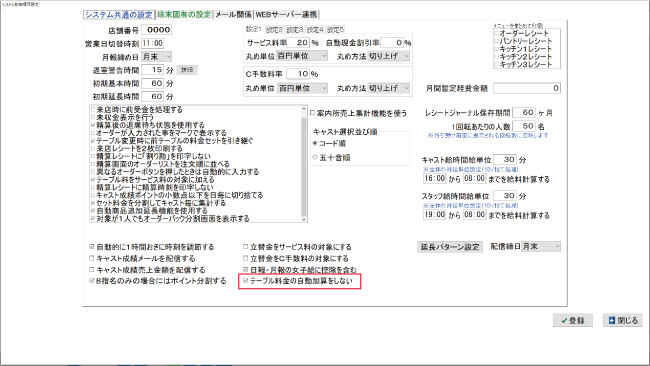Switch to the 端末固有の設定 tab
This screenshot has width=650, height=366.
(184, 15)
